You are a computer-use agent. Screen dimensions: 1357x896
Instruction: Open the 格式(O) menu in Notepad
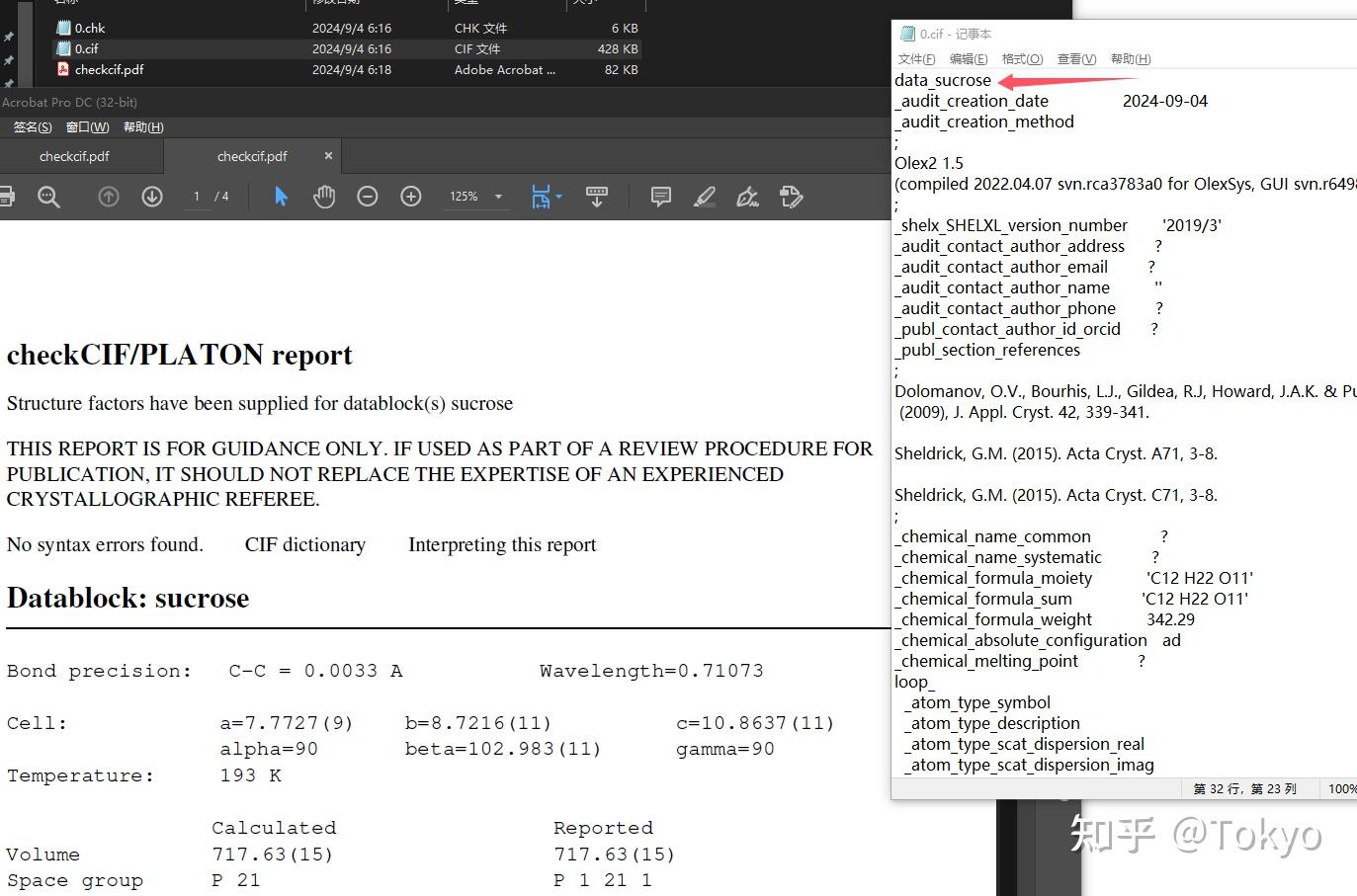(1022, 58)
